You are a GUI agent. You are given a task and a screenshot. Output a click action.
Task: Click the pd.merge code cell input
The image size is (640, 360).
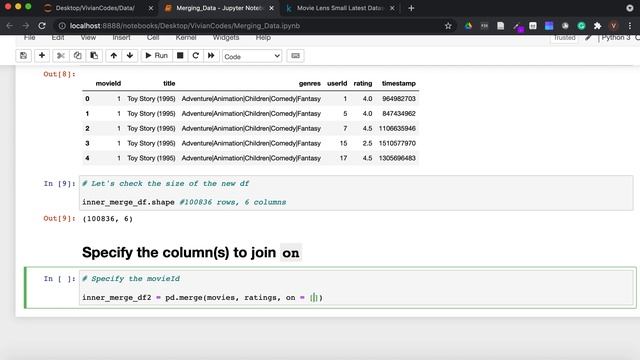356,288
